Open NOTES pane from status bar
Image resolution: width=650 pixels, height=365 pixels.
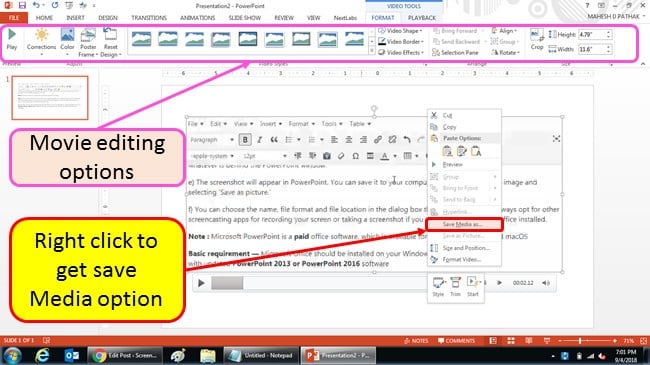[416, 341]
